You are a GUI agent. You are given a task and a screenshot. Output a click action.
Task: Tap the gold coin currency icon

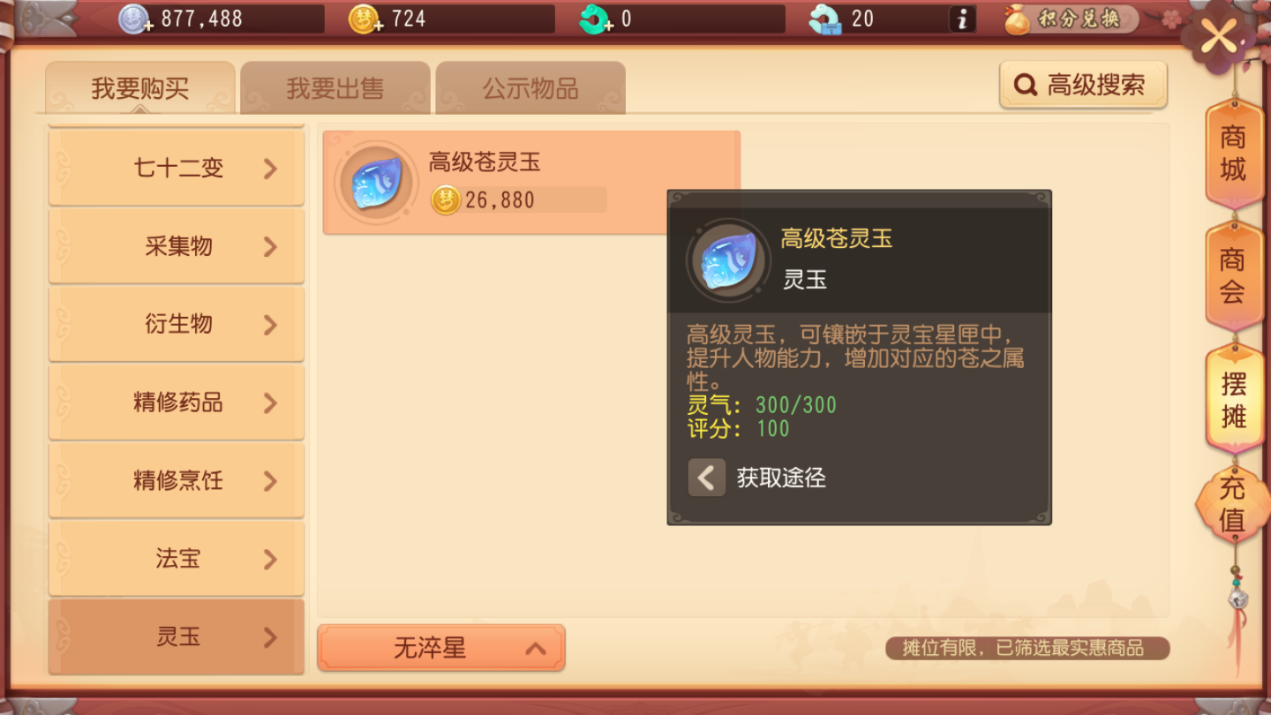point(365,19)
